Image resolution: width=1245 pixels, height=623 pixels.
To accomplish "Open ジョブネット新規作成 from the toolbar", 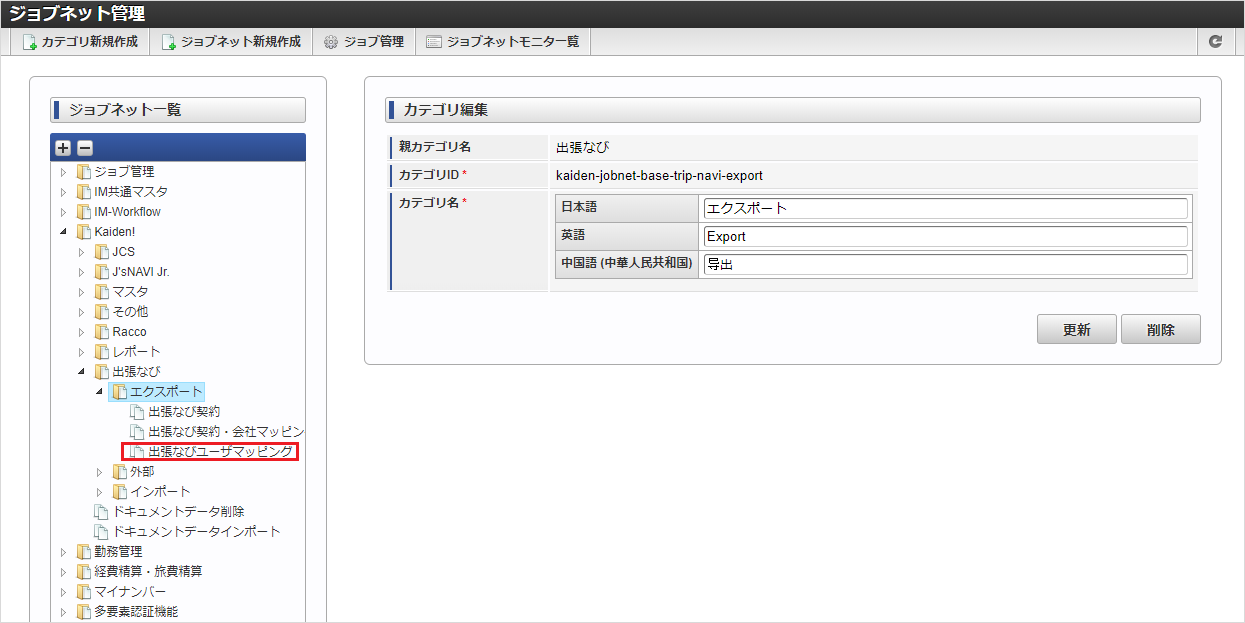I will point(231,42).
